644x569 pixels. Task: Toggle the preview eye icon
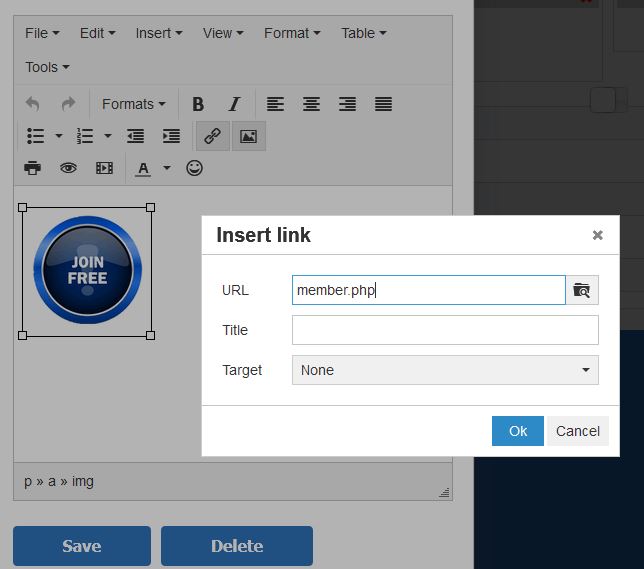coord(68,168)
